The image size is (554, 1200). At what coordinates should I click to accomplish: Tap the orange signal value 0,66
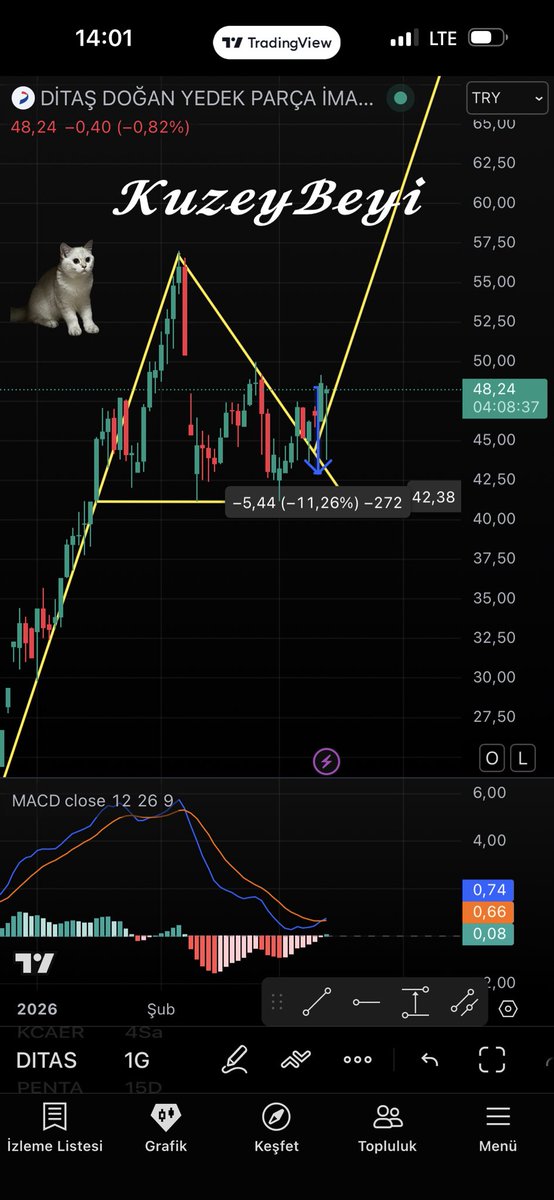coord(490,913)
